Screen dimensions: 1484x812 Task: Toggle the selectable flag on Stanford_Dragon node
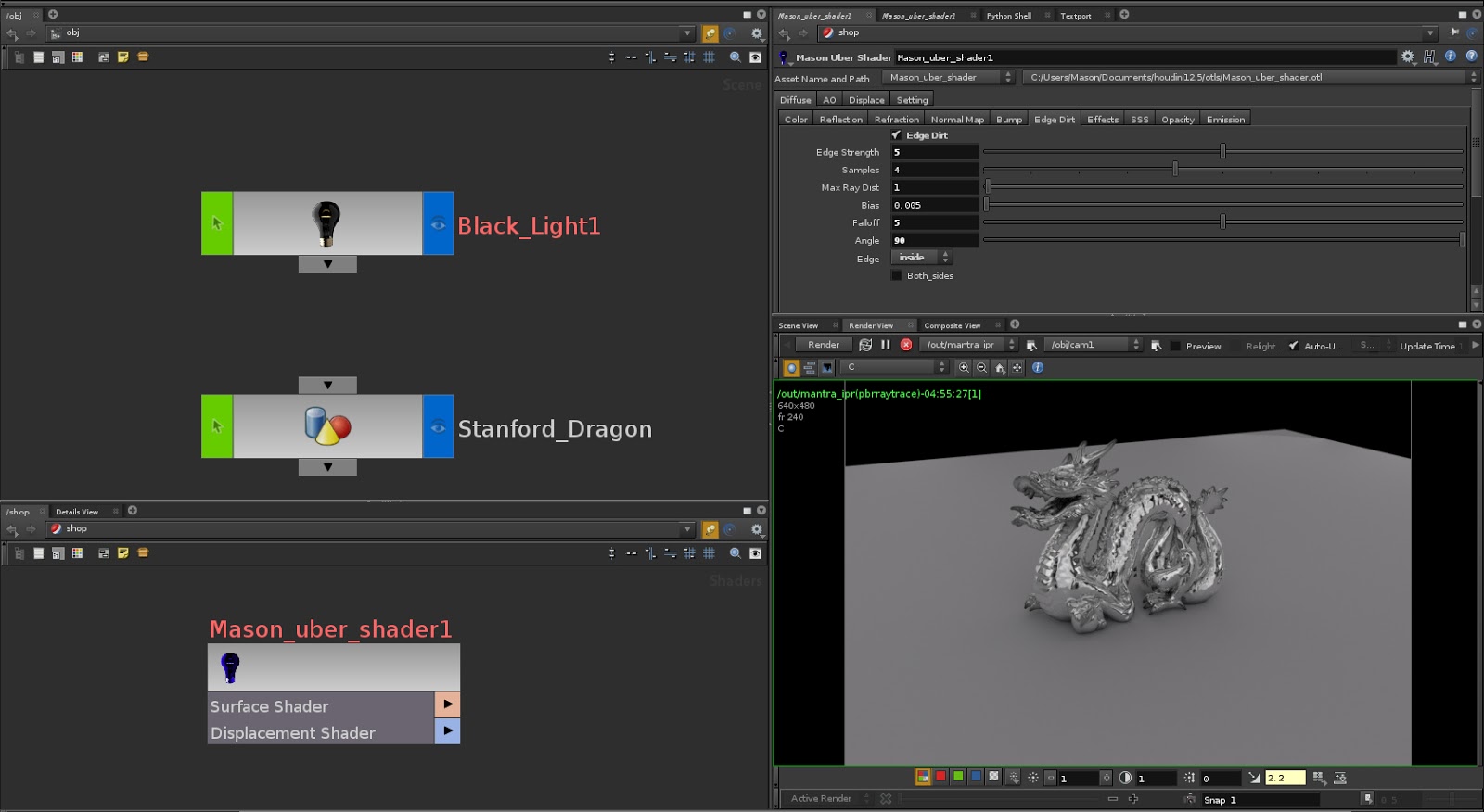[x=217, y=426]
